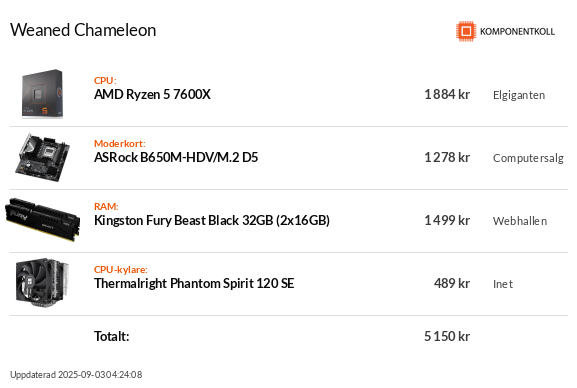Image resolution: width=577 pixels, height=388 pixels.
Task: Click the Komponentkoll chip logo icon
Action: pos(466,31)
